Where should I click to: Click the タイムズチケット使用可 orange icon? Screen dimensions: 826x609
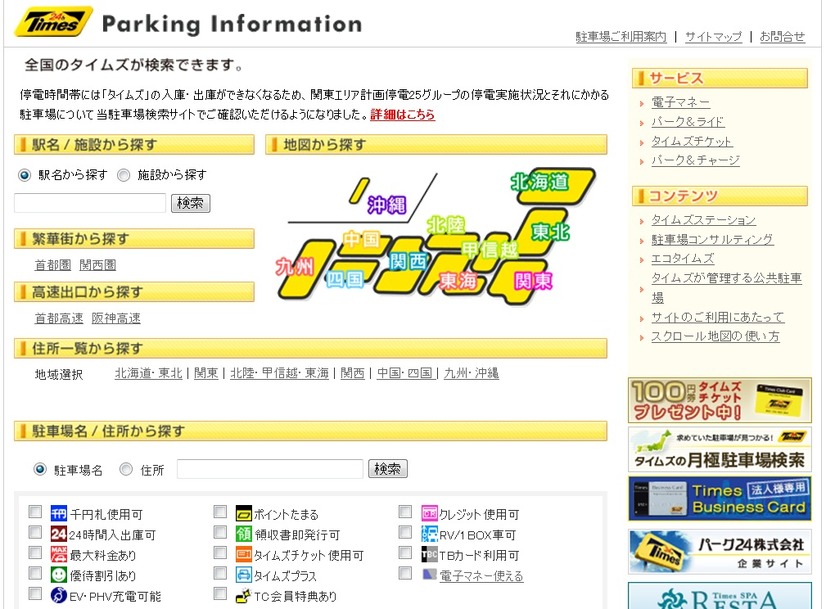point(244,554)
